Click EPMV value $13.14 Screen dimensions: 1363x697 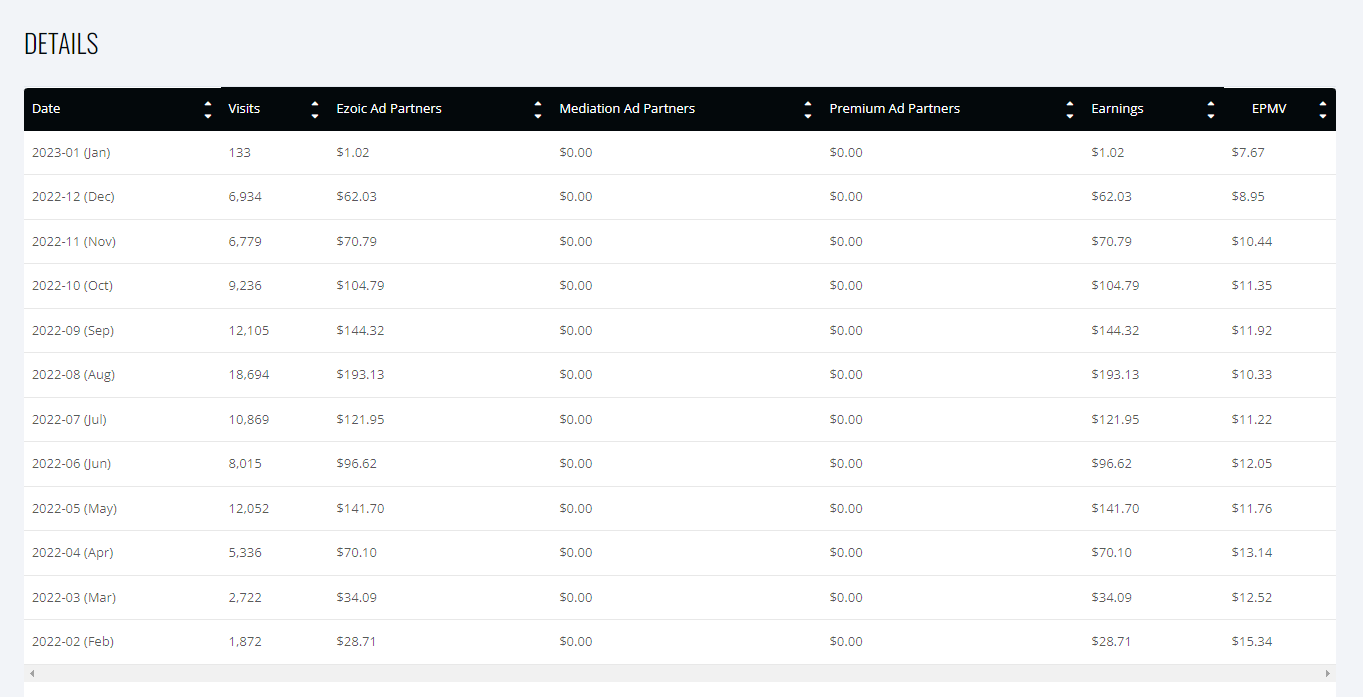click(x=1252, y=553)
